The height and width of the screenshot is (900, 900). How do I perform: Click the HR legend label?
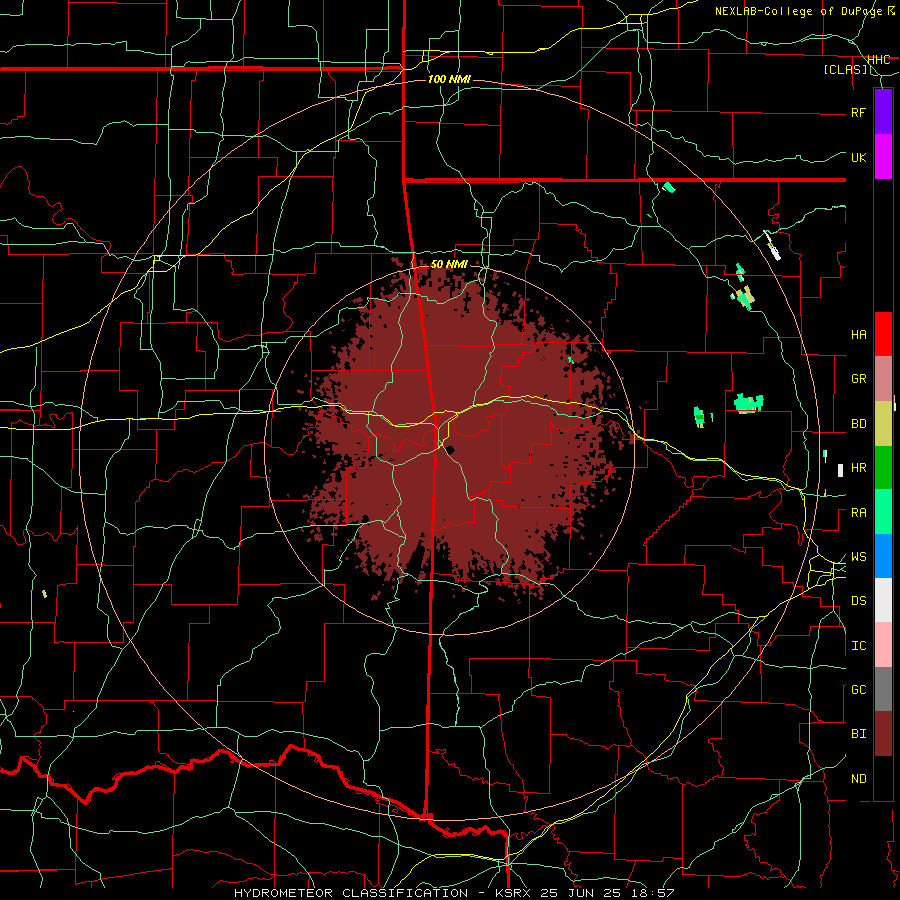[x=858, y=468]
